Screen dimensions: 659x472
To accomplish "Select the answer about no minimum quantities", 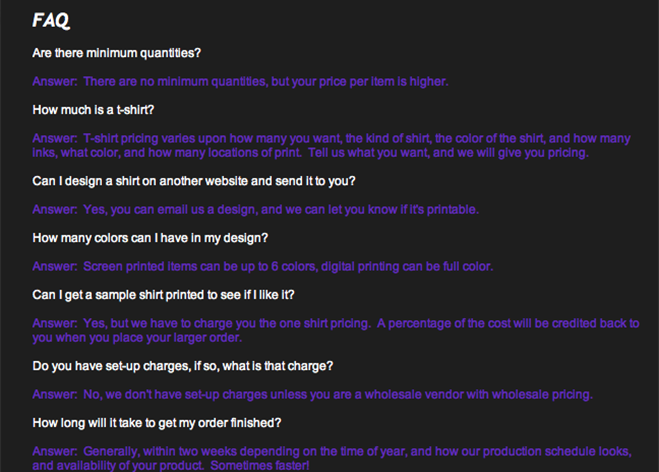I will tap(240, 82).
